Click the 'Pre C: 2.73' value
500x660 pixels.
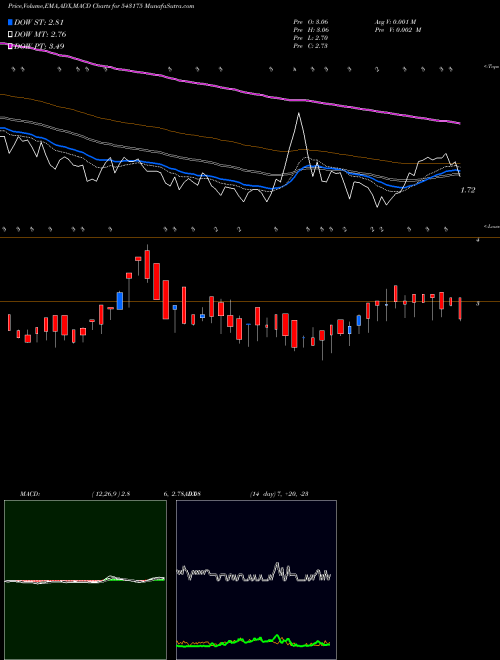click(311, 46)
